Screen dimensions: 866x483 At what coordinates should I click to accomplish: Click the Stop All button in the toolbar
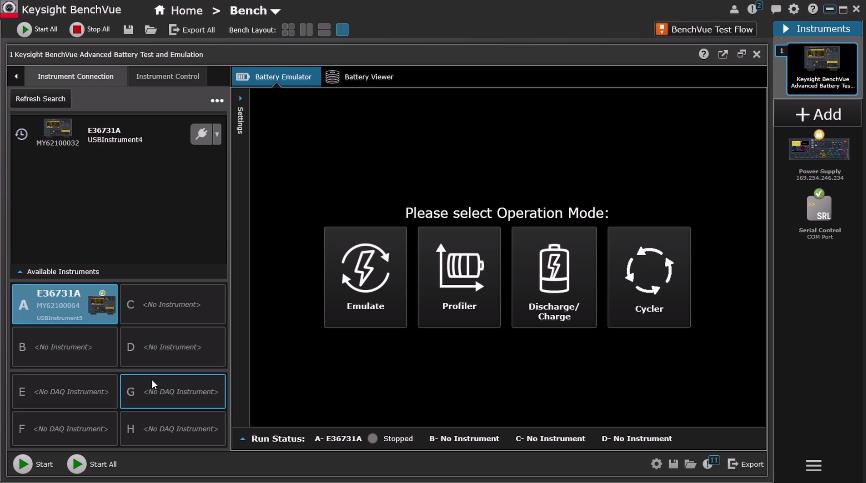click(90, 29)
